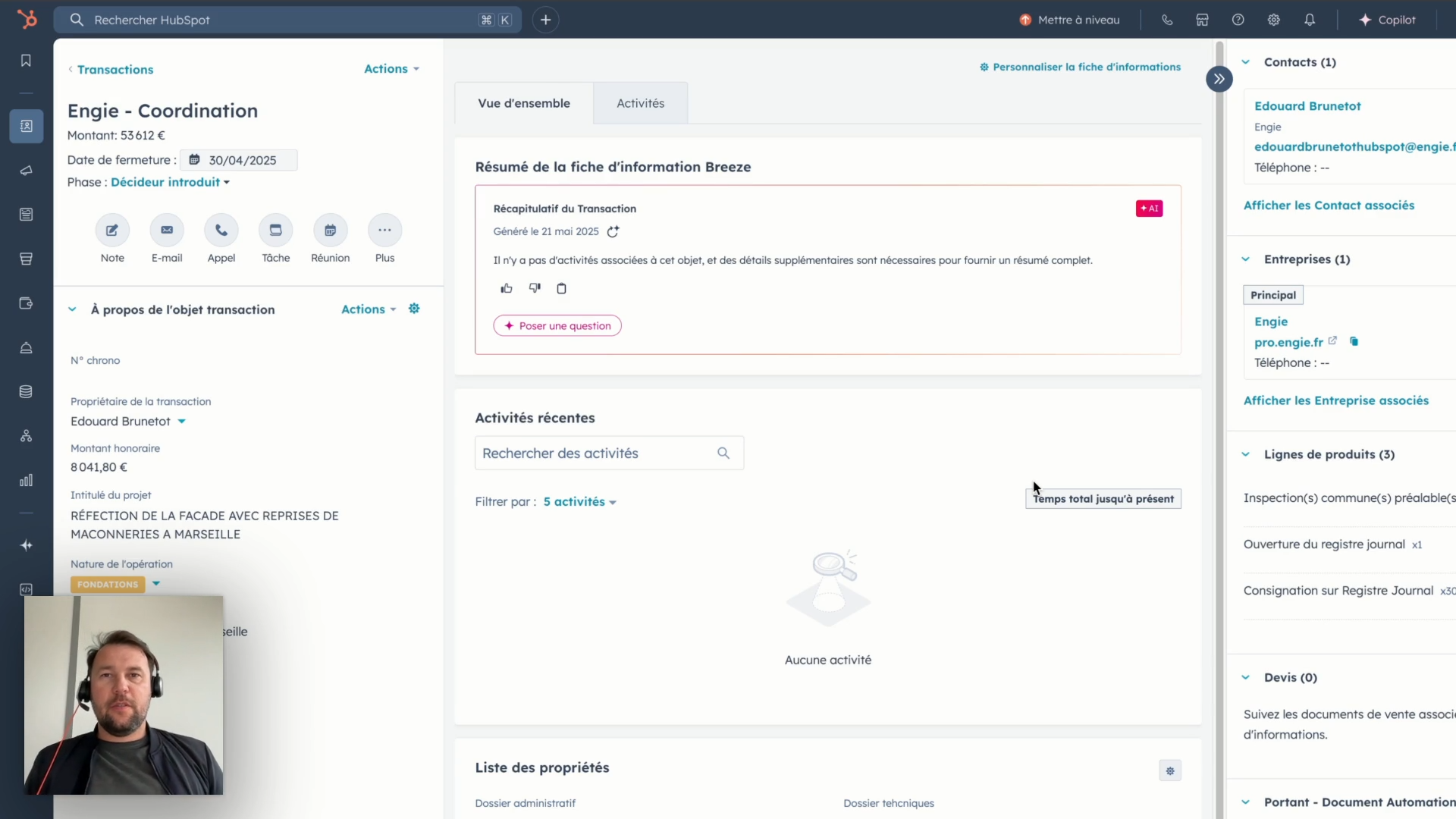Open the 5 activités filter dropdown
The width and height of the screenshot is (1456, 819).
[x=579, y=502]
